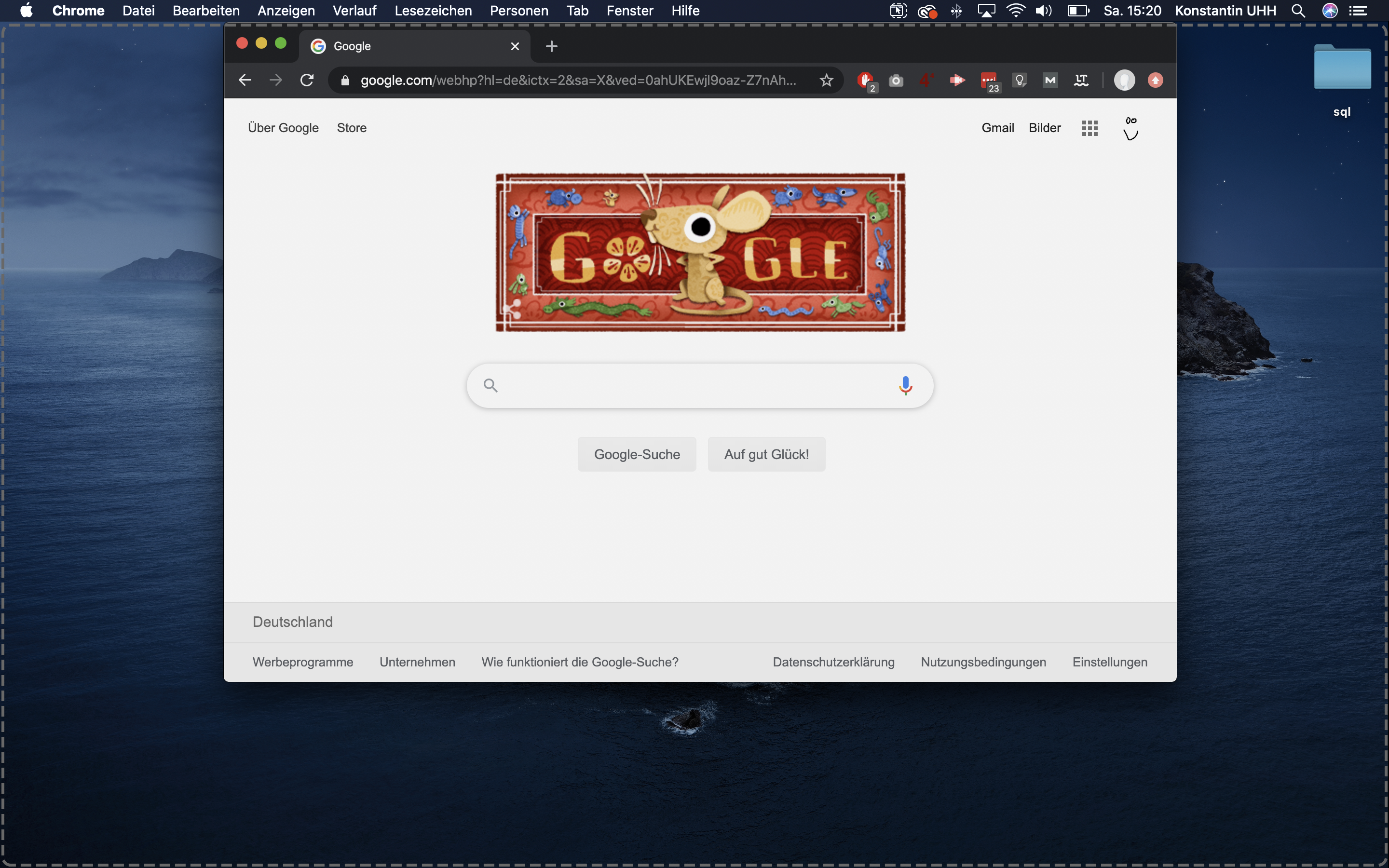
Task: Open Wie funktioniert die Google-Suche? link
Action: (x=580, y=662)
